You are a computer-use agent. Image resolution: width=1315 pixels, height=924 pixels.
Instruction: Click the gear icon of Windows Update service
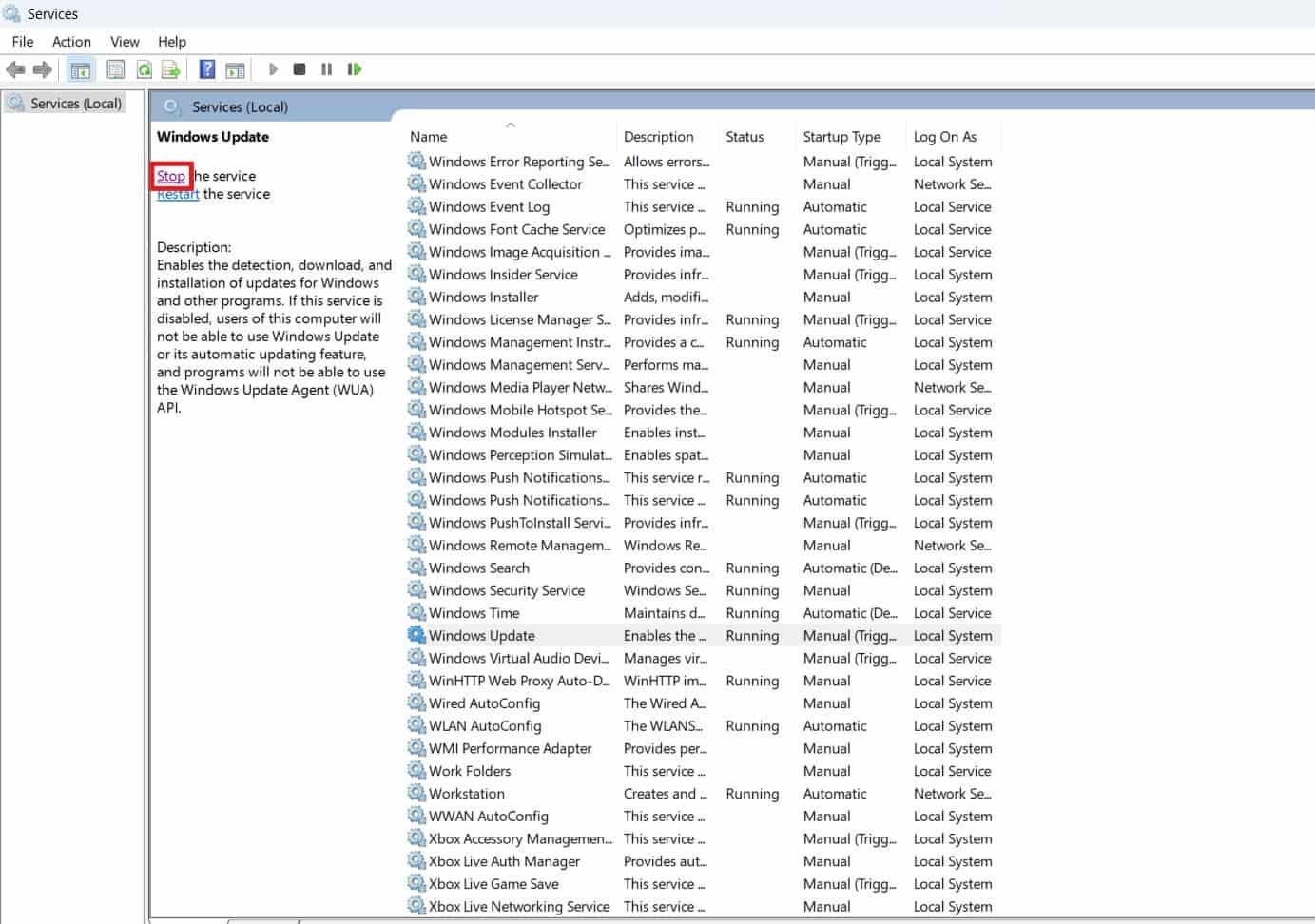point(416,634)
